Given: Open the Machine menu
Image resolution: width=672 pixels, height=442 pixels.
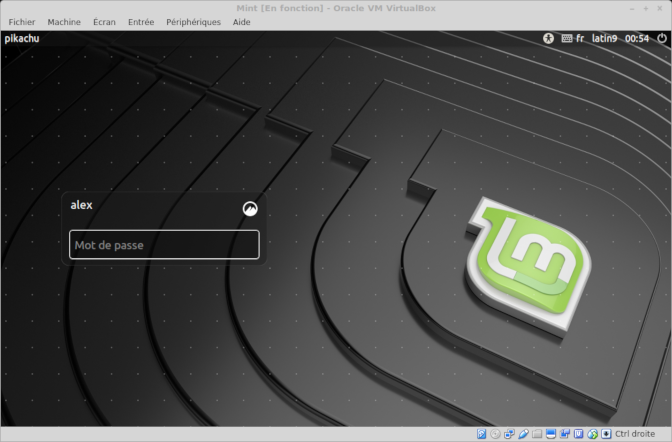Looking at the screenshot, I should (64, 21).
